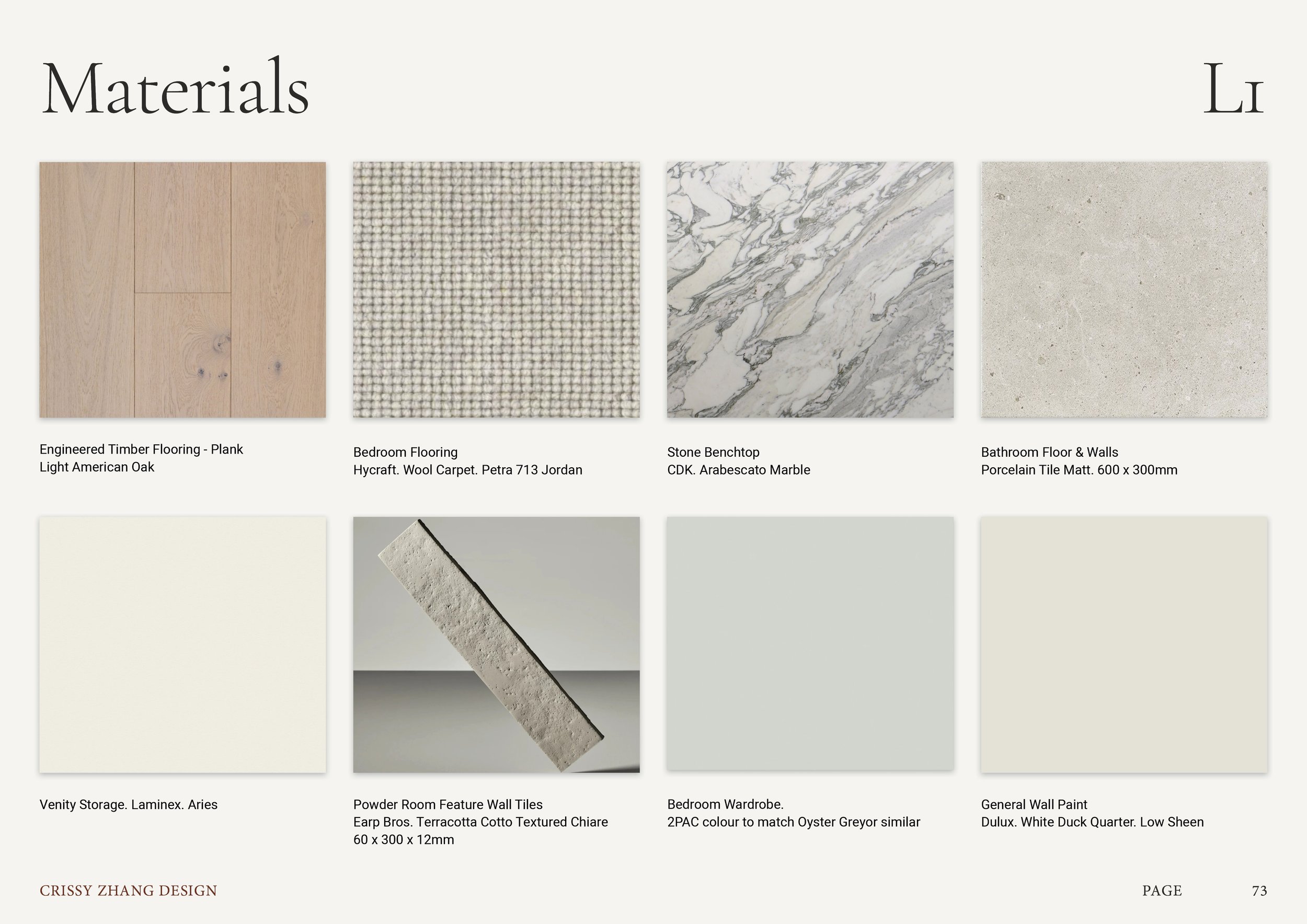The width and height of the screenshot is (1307, 924).
Task: Click the Light American Oak timber swatch
Action: (x=182, y=290)
